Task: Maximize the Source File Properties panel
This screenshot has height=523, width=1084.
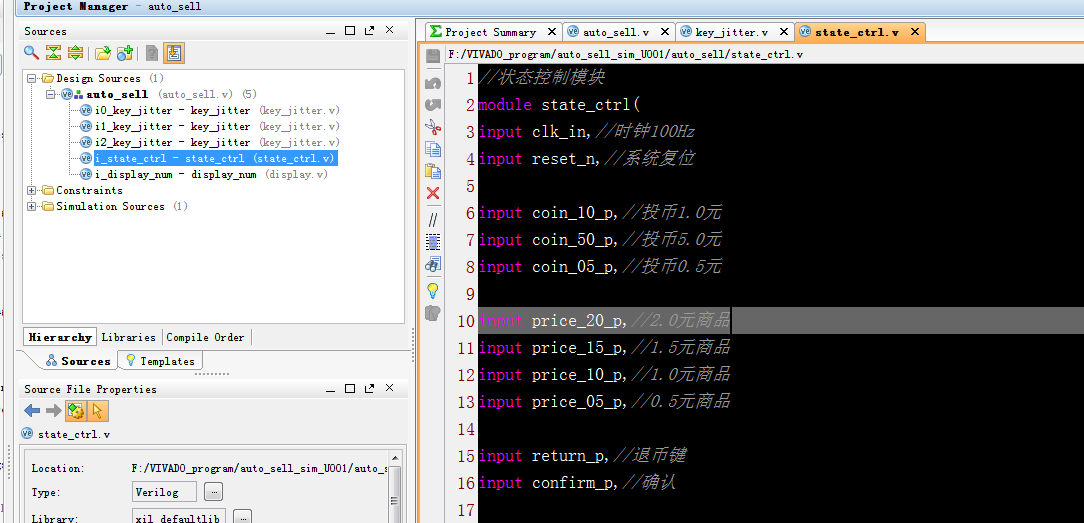Action: tap(350, 388)
